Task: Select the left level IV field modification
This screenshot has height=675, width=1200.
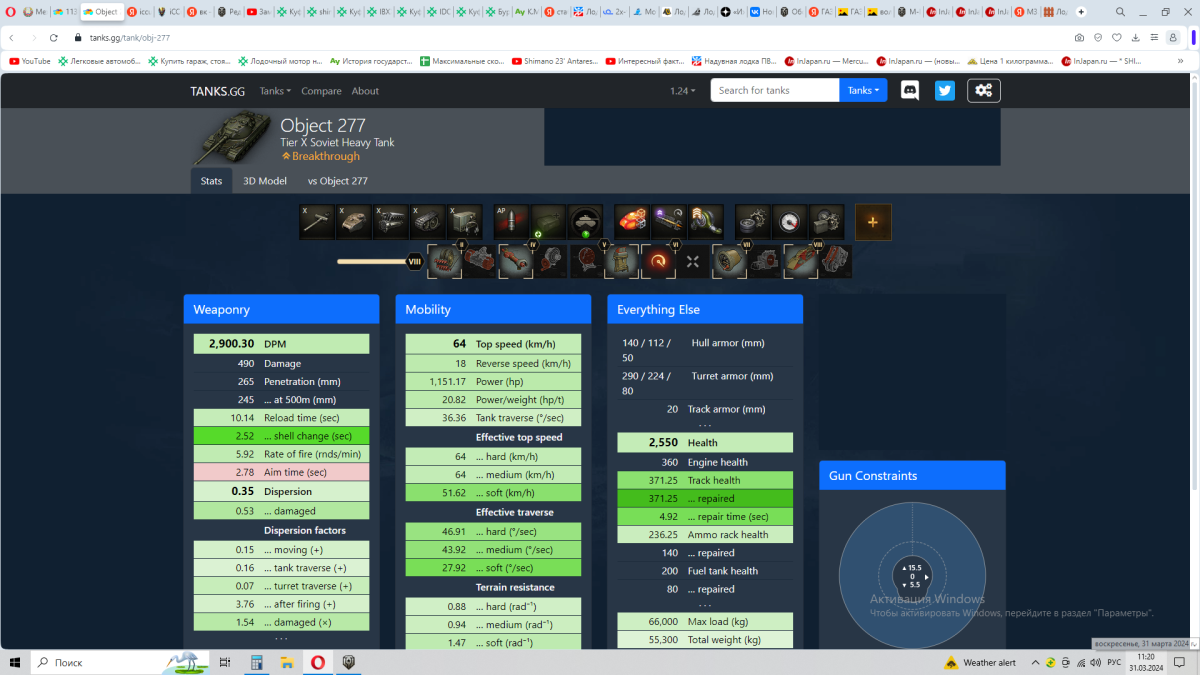Action: [515, 262]
